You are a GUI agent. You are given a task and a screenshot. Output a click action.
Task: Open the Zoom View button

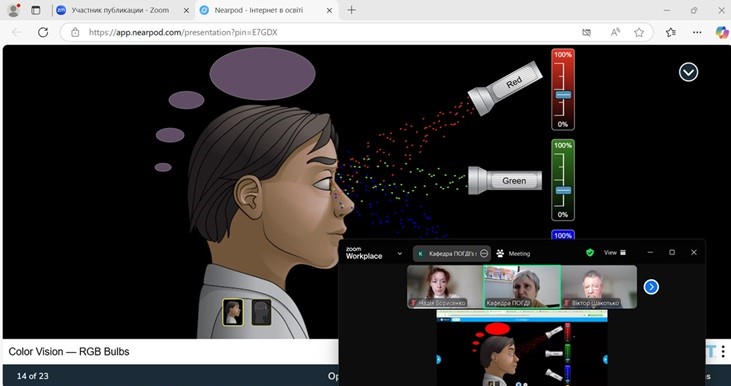pos(615,253)
